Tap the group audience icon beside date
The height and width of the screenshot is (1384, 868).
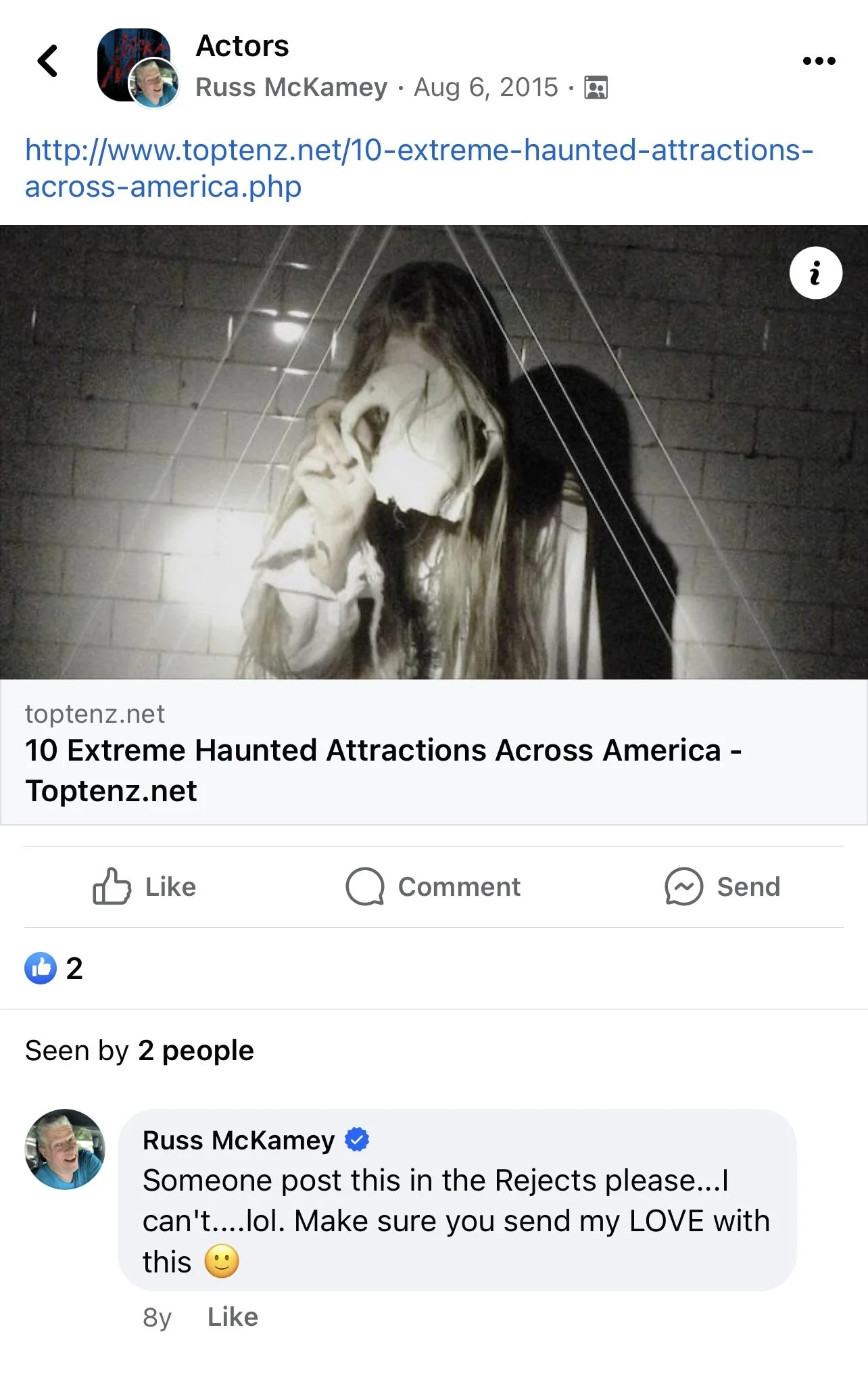click(x=596, y=88)
